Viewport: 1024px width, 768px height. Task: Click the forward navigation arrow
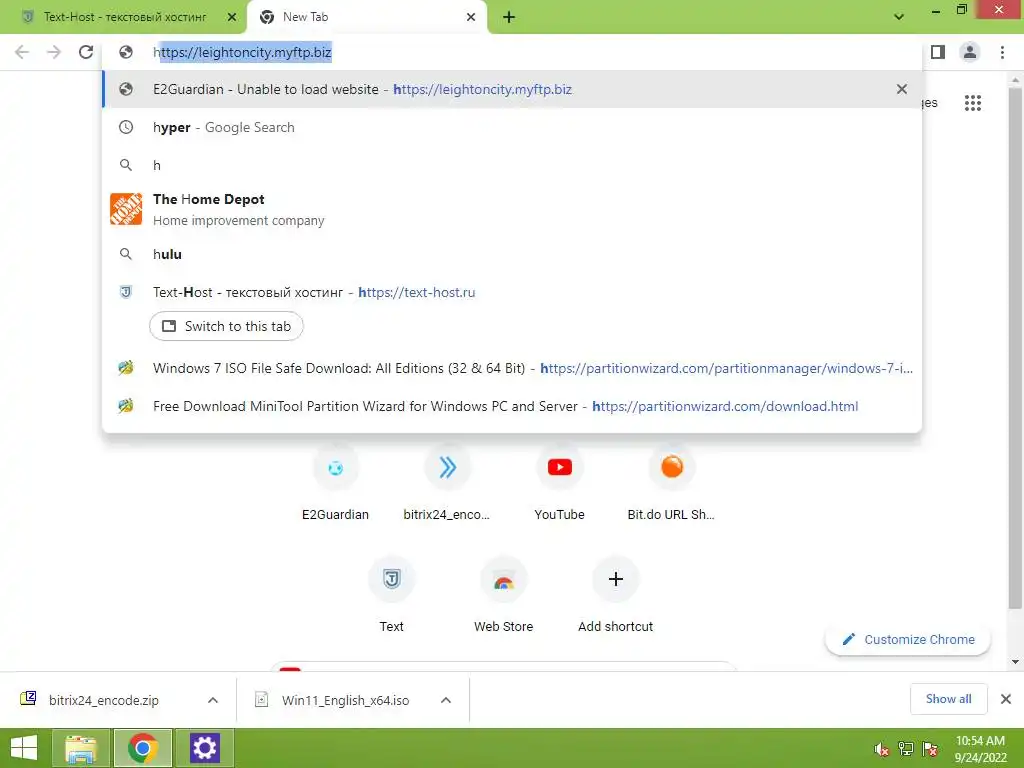(x=54, y=52)
